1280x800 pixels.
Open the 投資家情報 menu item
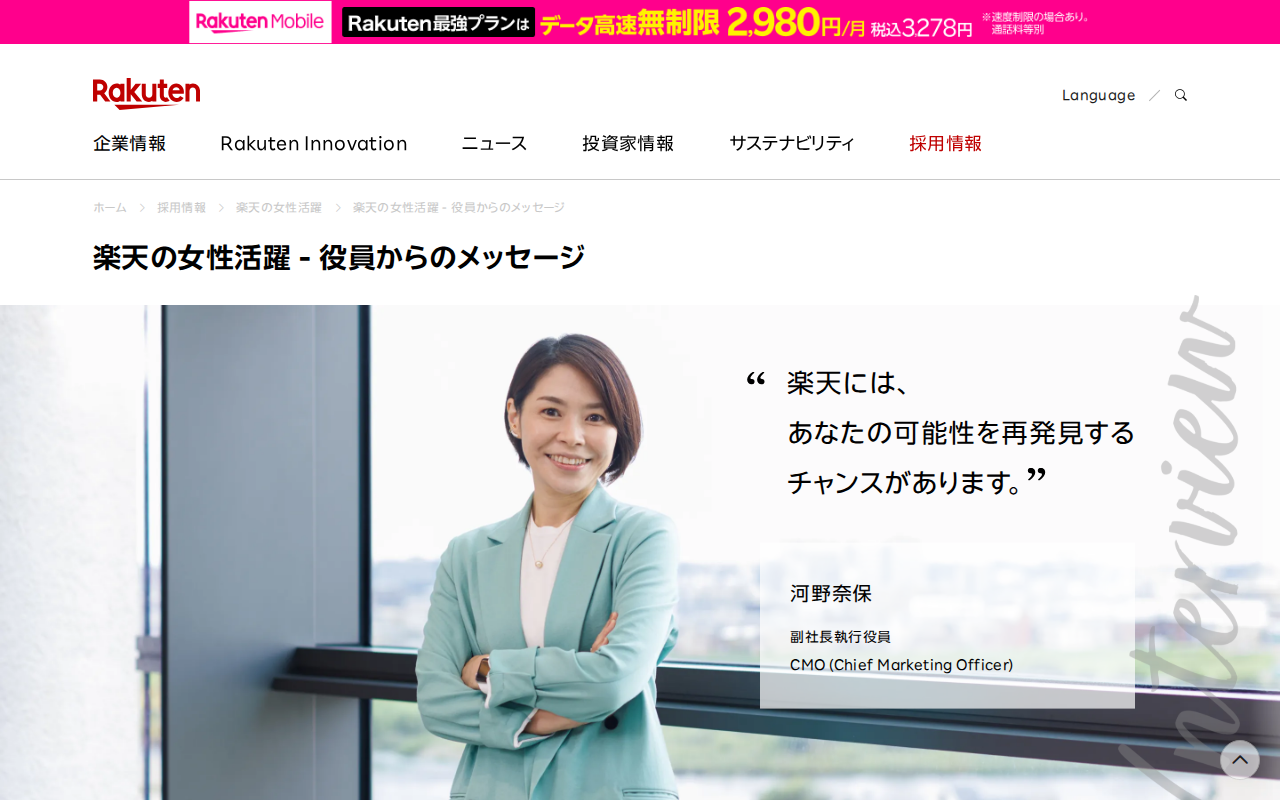pyautogui.click(x=628, y=143)
